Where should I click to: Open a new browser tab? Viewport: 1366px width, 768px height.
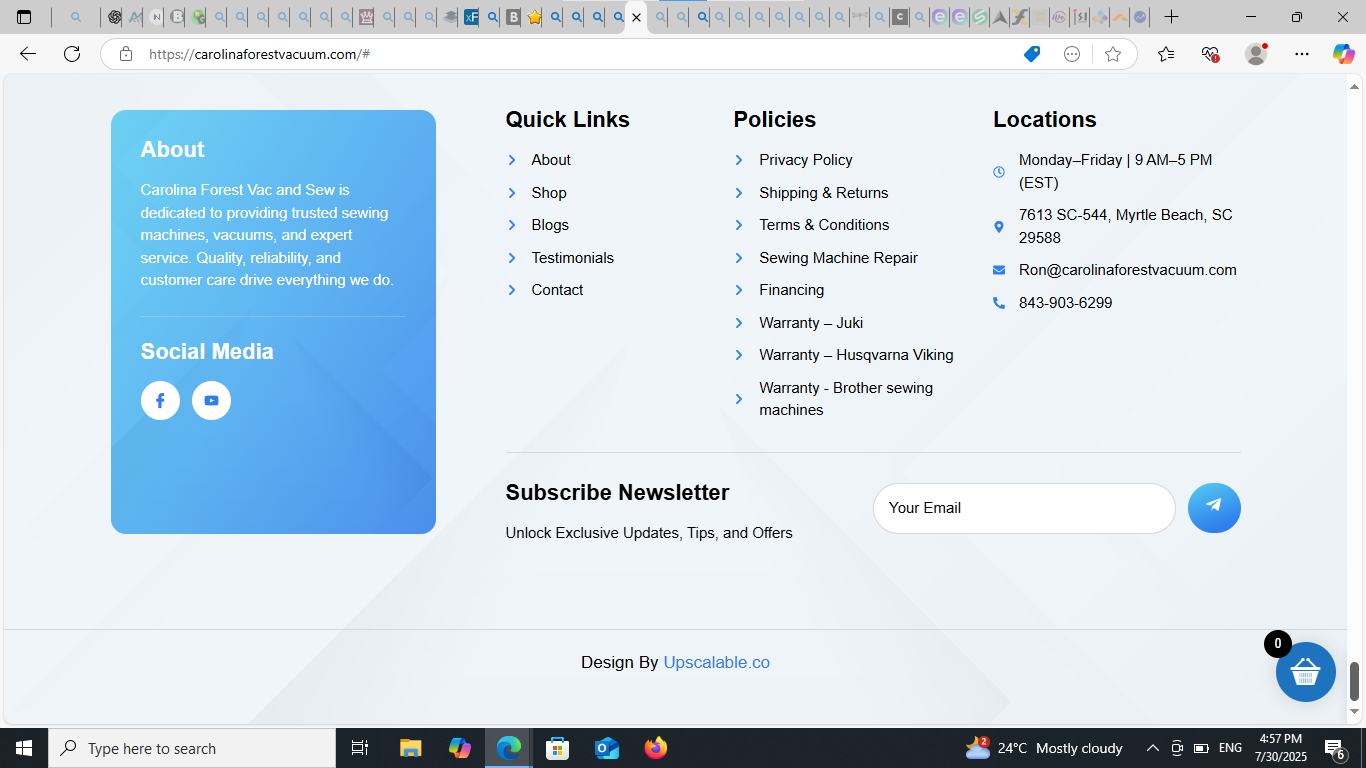1172,17
